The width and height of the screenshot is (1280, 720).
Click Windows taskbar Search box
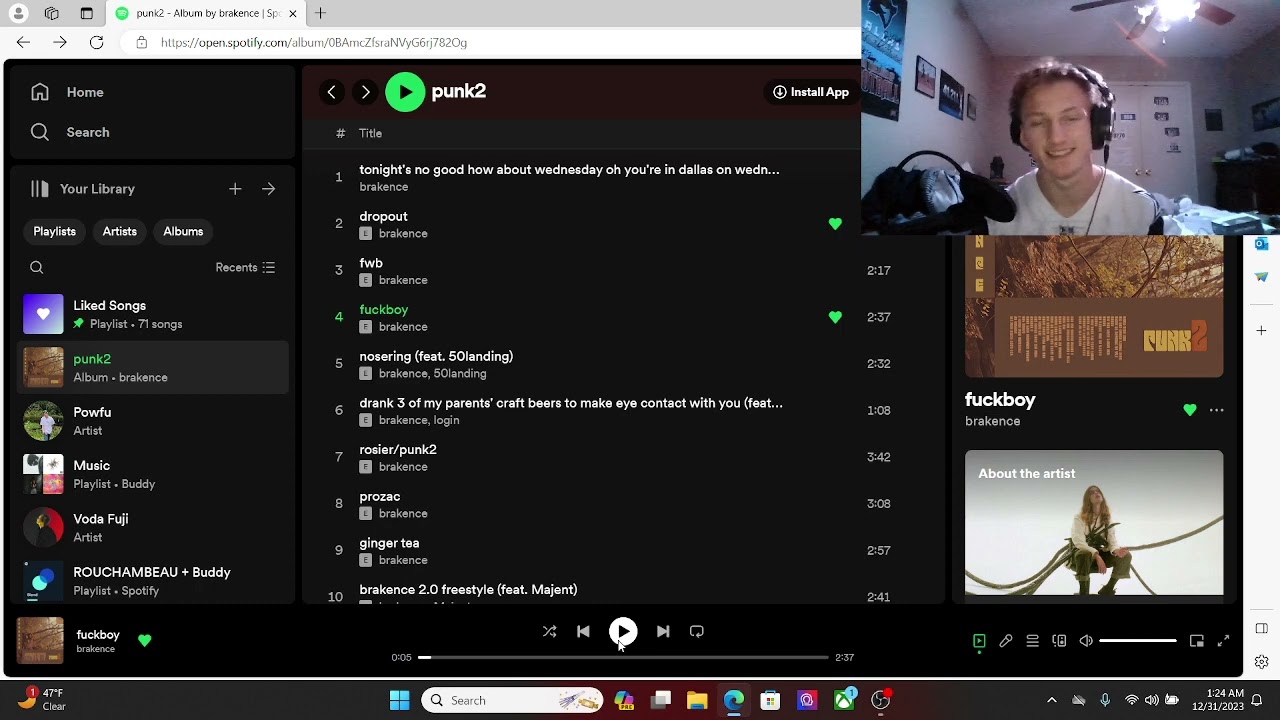[512, 700]
